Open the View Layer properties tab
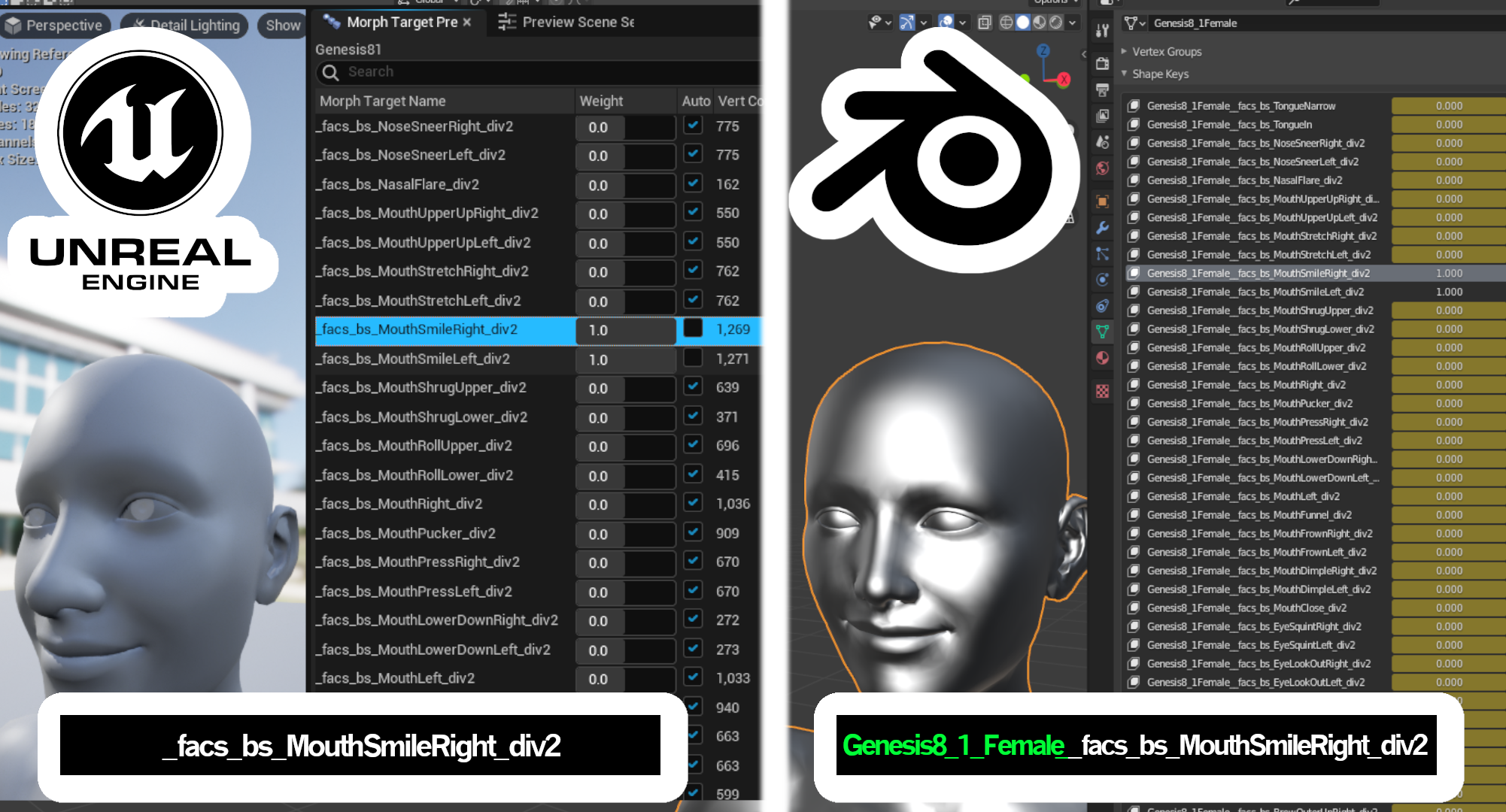The width and height of the screenshot is (1506, 812). 1102,116
